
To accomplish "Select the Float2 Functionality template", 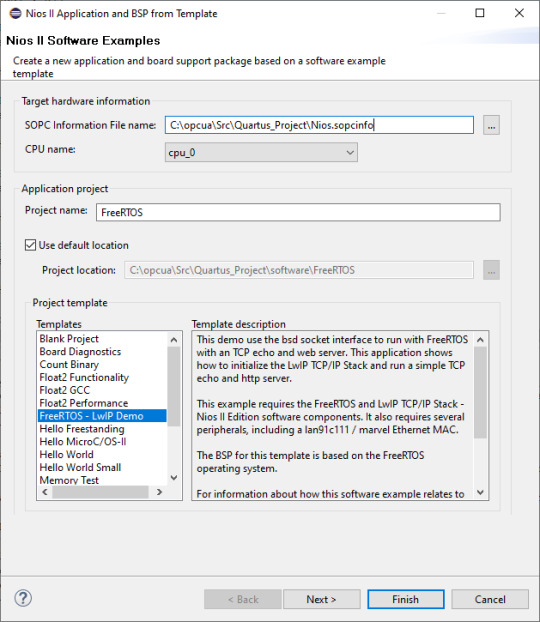I will [84, 377].
